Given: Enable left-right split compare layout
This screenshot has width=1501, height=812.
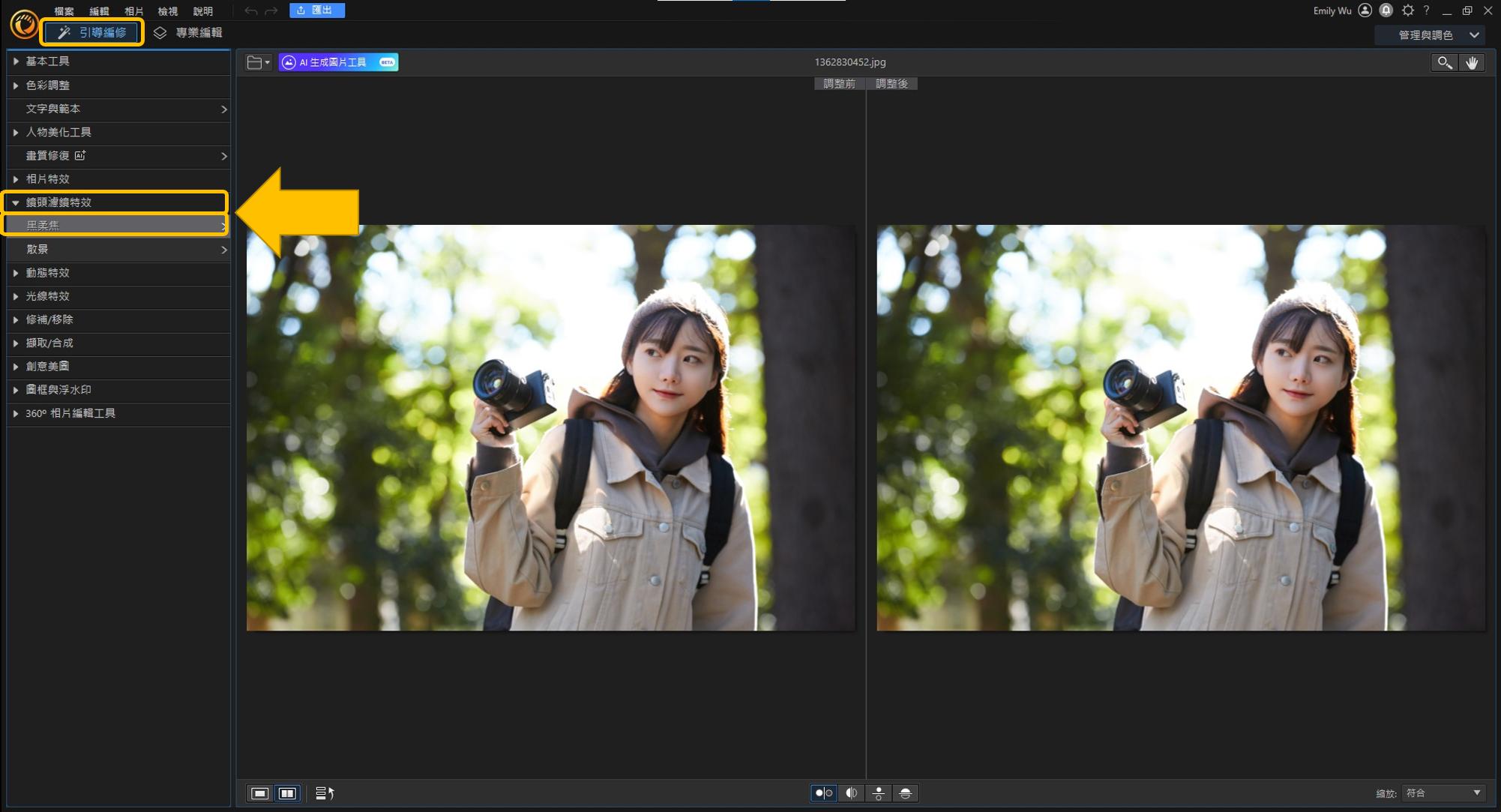Looking at the screenshot, I should click(851, 793).
